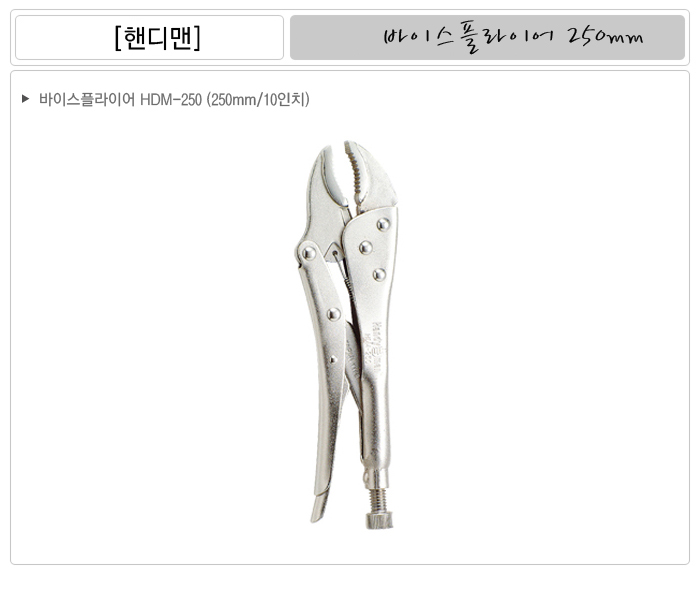Click the serrated upper jaw of the pliers
Viewport: 700px width, 608px height.
click(x=357, y=175)
